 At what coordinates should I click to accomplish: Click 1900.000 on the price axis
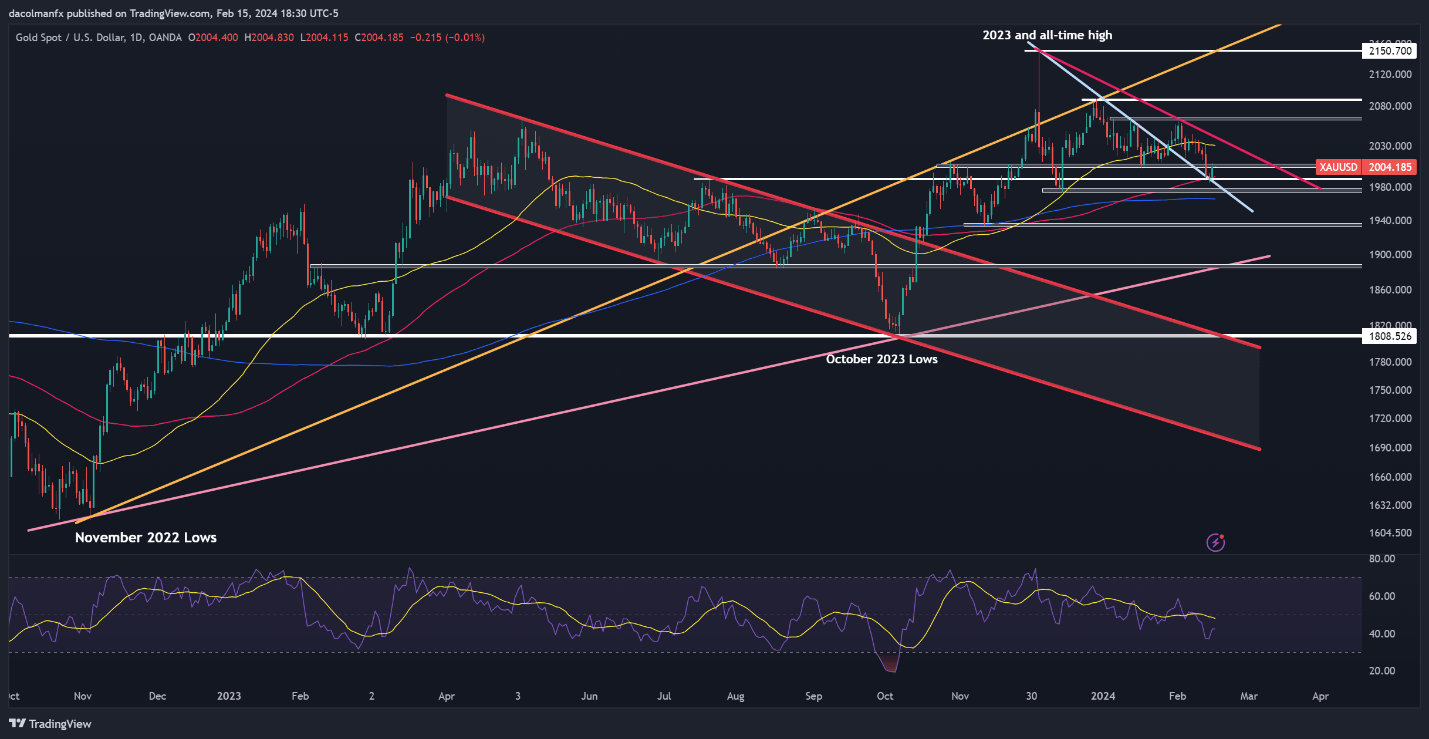click(1389, 254)
